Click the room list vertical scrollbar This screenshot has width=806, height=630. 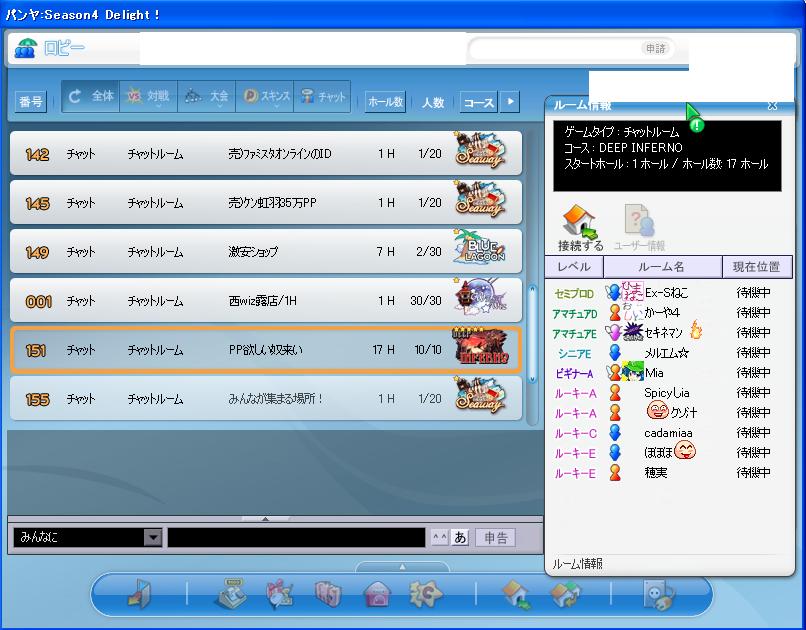coord(533,334)
